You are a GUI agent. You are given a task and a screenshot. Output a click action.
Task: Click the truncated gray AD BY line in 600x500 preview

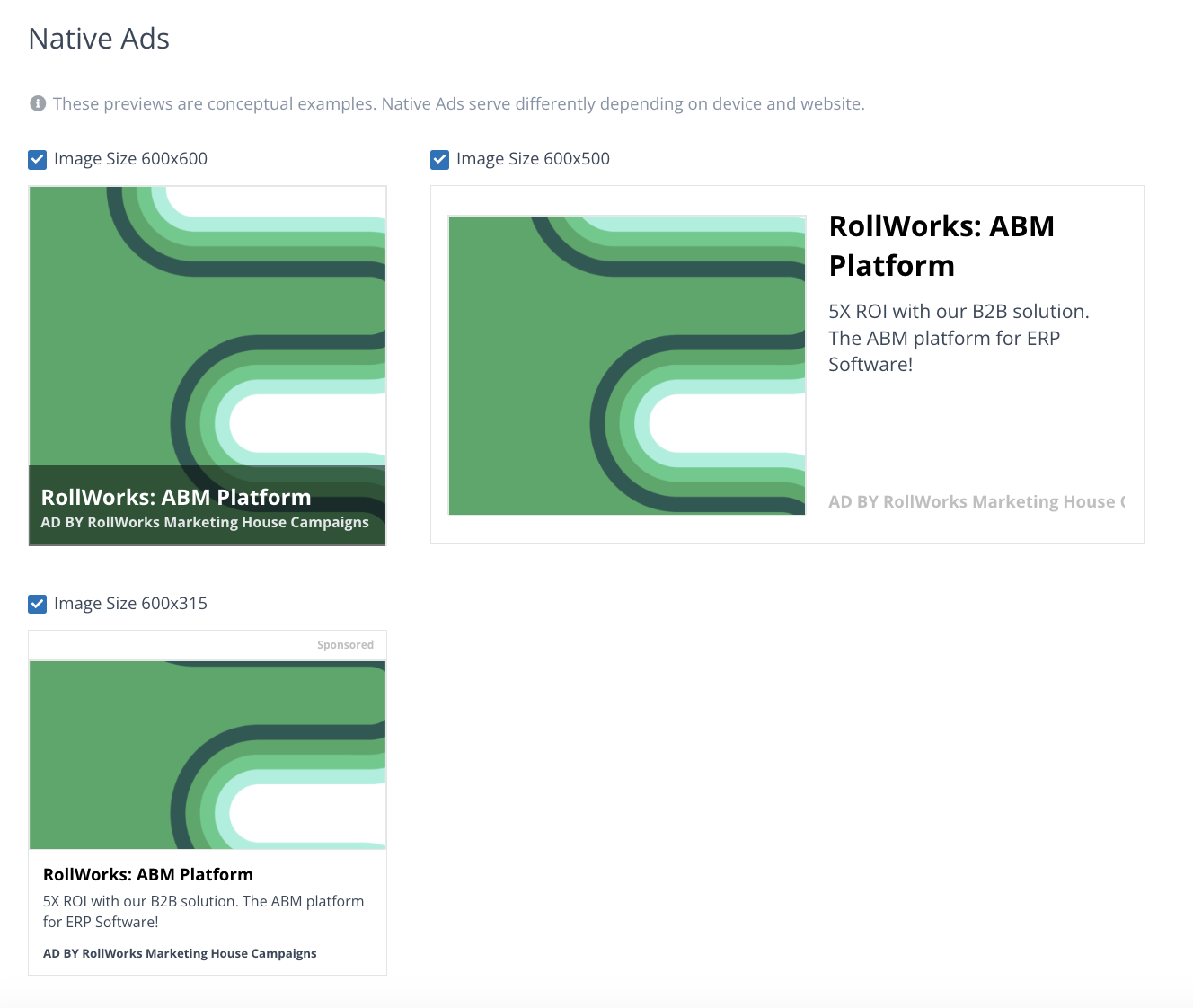point(976,501)
